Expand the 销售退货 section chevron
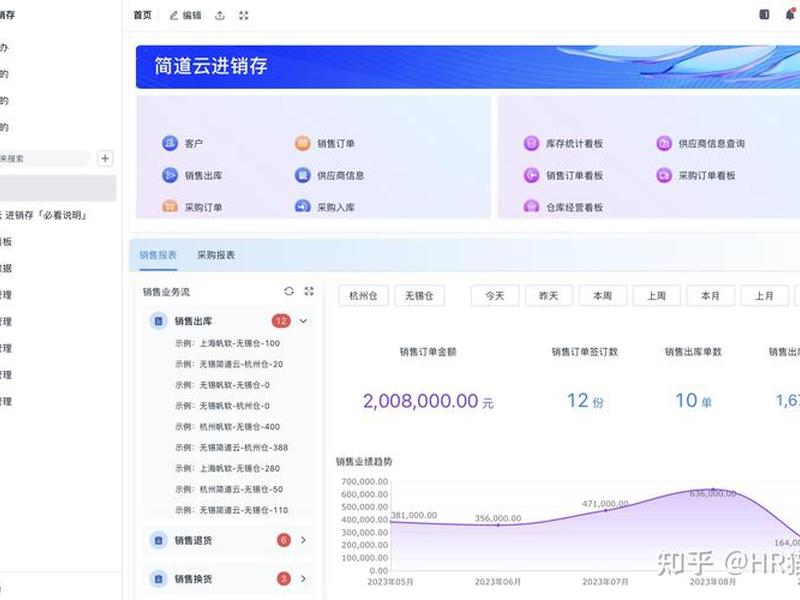Image resolution: width=800 pixels, height=600 pixels. tap(304, 540)
